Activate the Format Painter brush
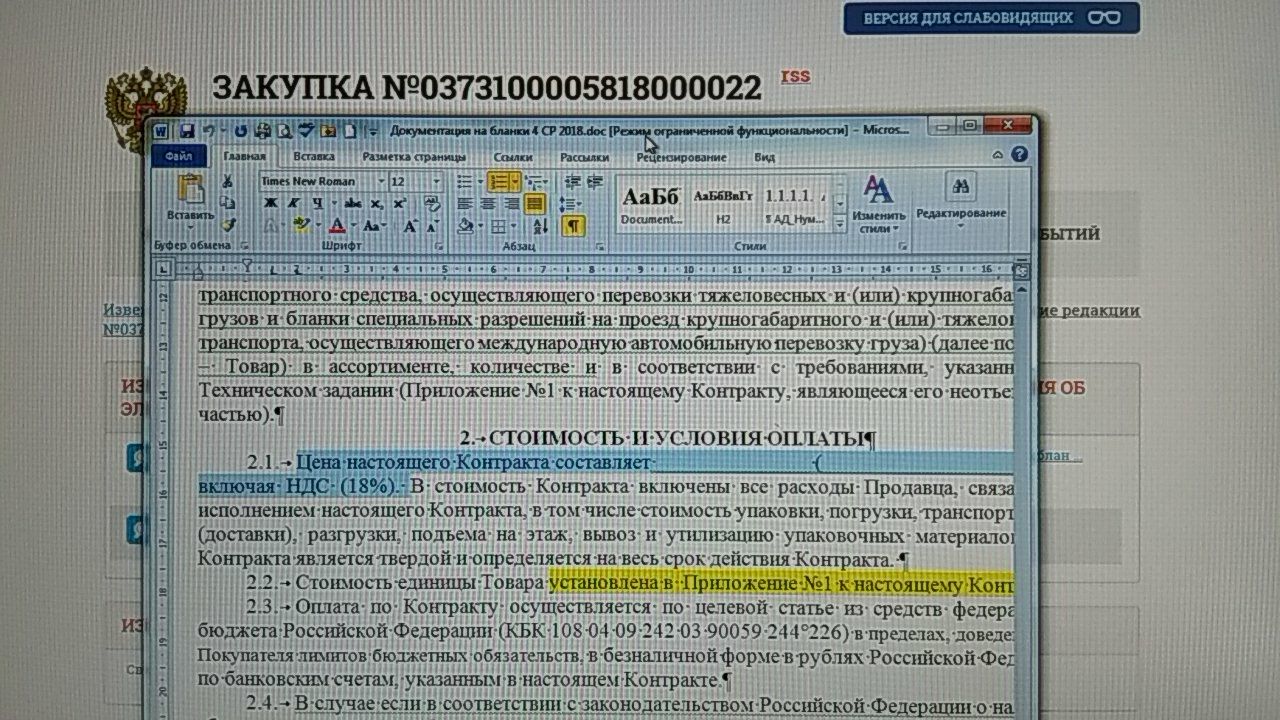This screenshot has width=1280, height=720. coord(228,225)
